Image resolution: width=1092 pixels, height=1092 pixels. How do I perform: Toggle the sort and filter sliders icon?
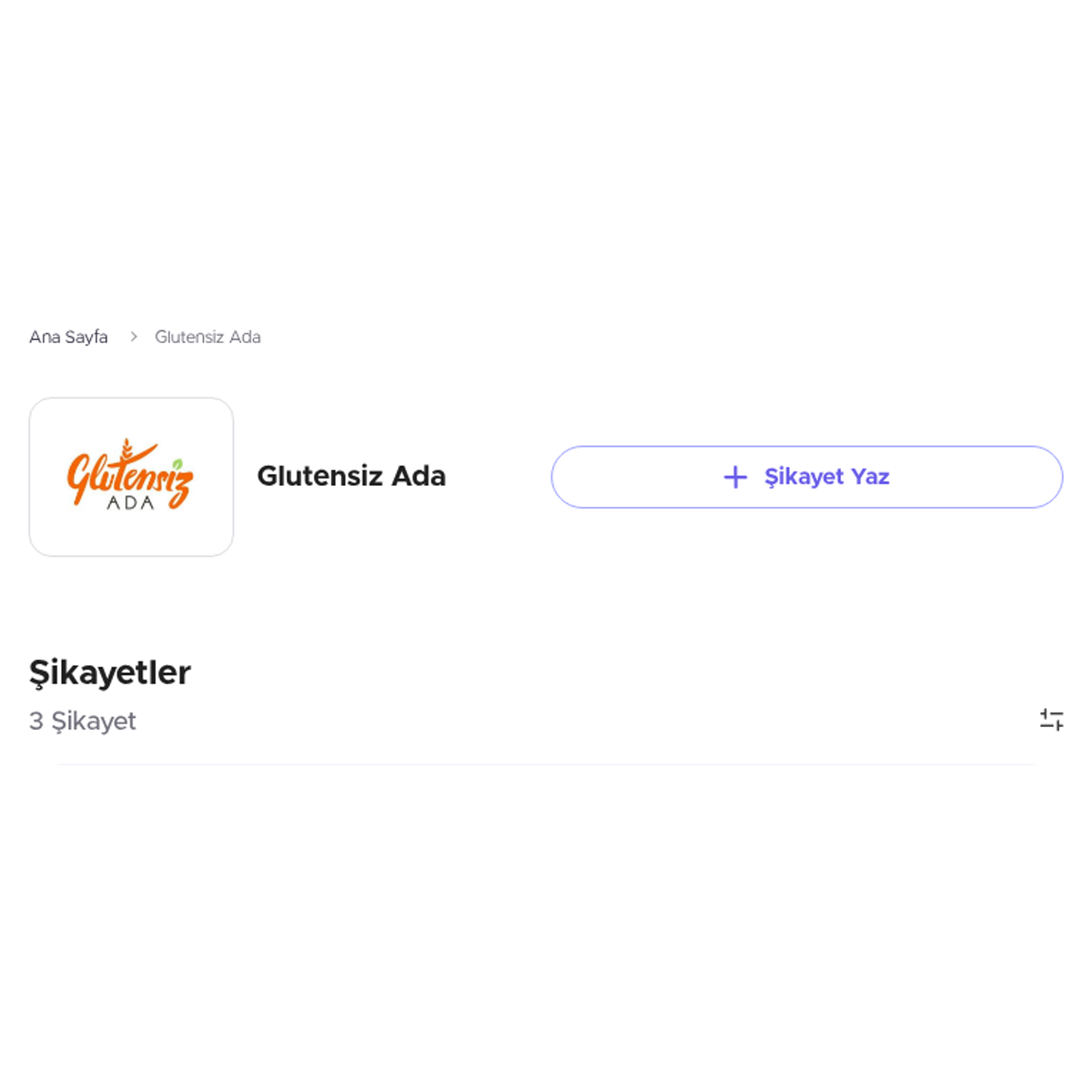tap(1051, 720)
